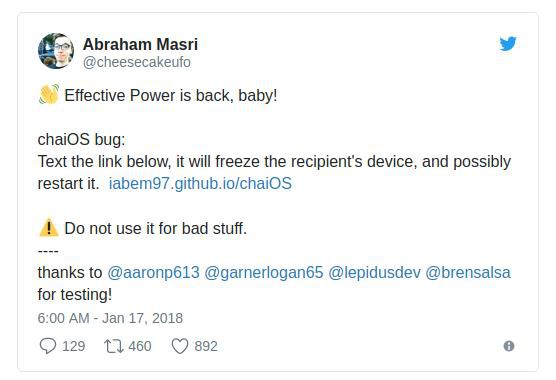This screenshot has height=380, width=556.
Task: Like the tweet with heart icon
Action: (180, 346)
